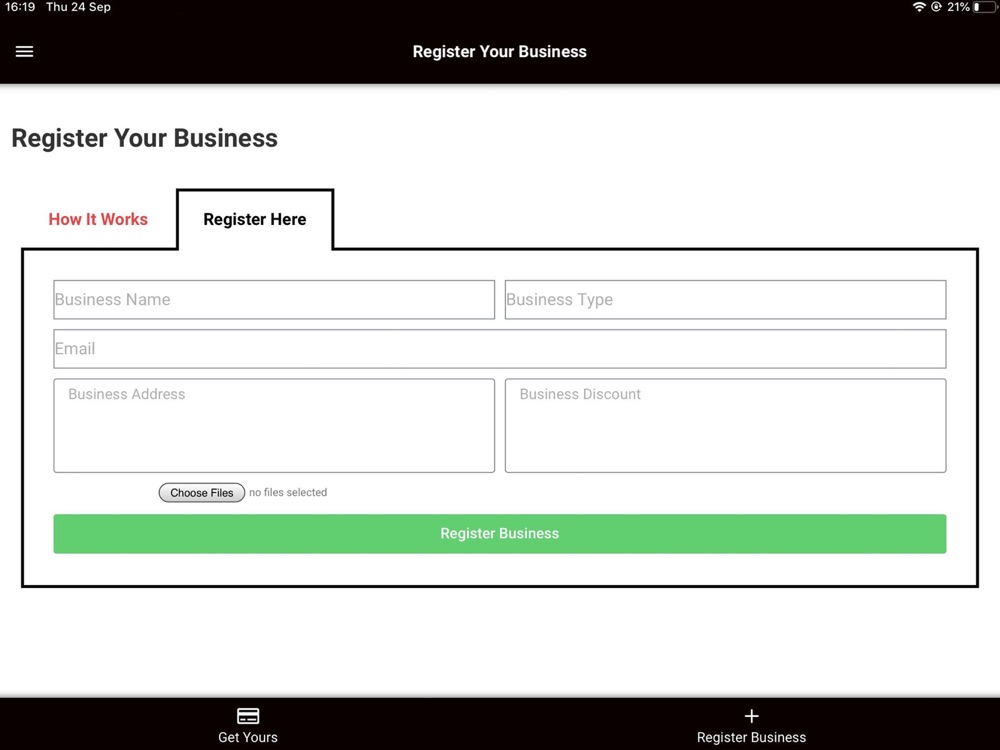Click the Business Discount text area
1000x750 pixels.
[x=726, y=425]
